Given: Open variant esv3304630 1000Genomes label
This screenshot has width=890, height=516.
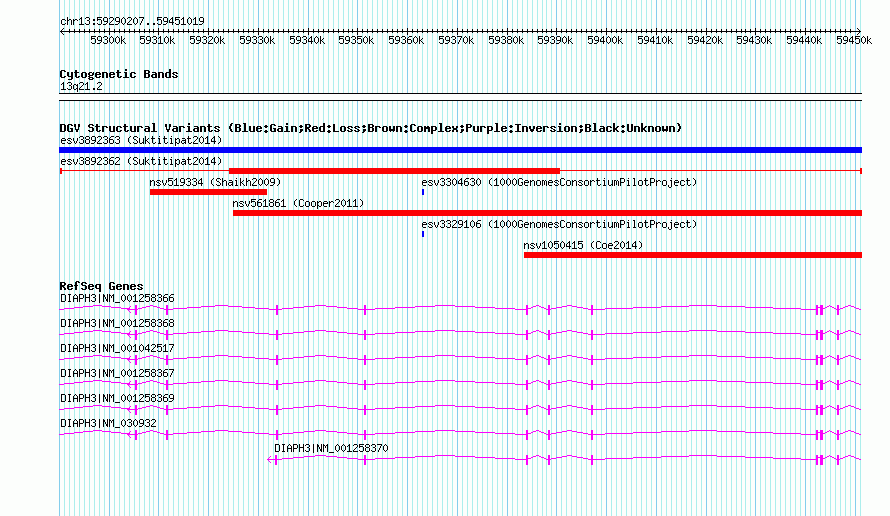Looking at the screenshot, I should 559,182.
